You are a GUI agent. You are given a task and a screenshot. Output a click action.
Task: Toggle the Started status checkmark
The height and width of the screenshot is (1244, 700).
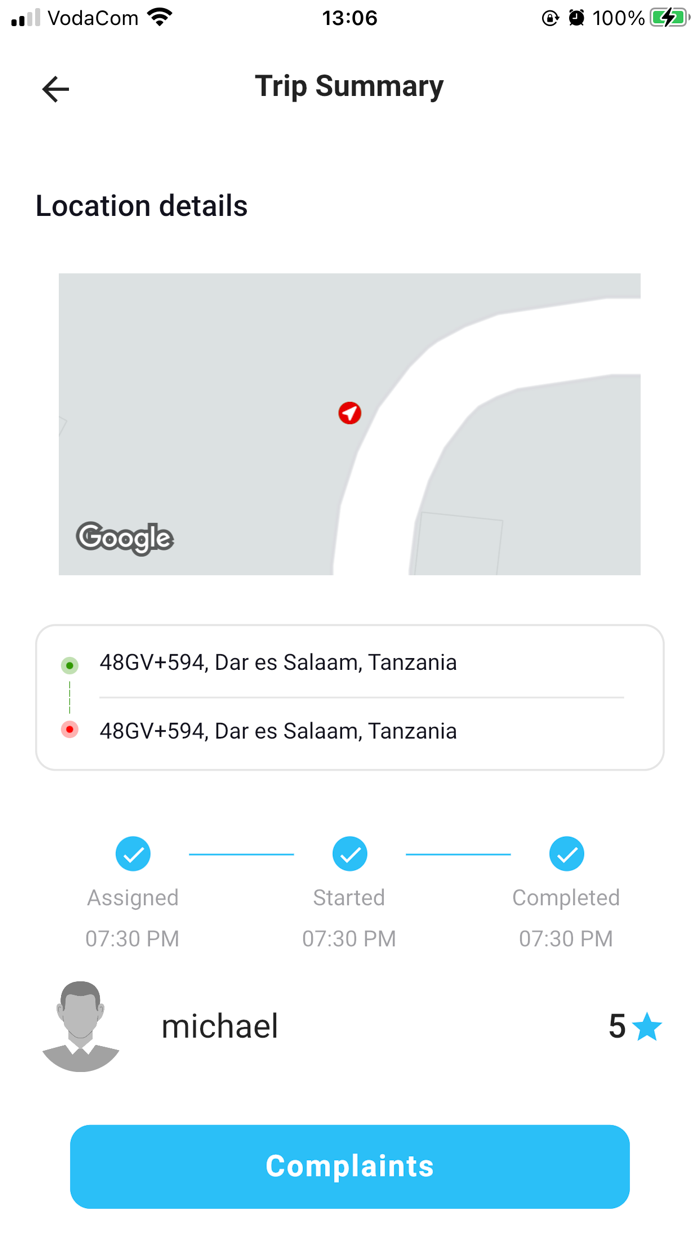point(349,853)
